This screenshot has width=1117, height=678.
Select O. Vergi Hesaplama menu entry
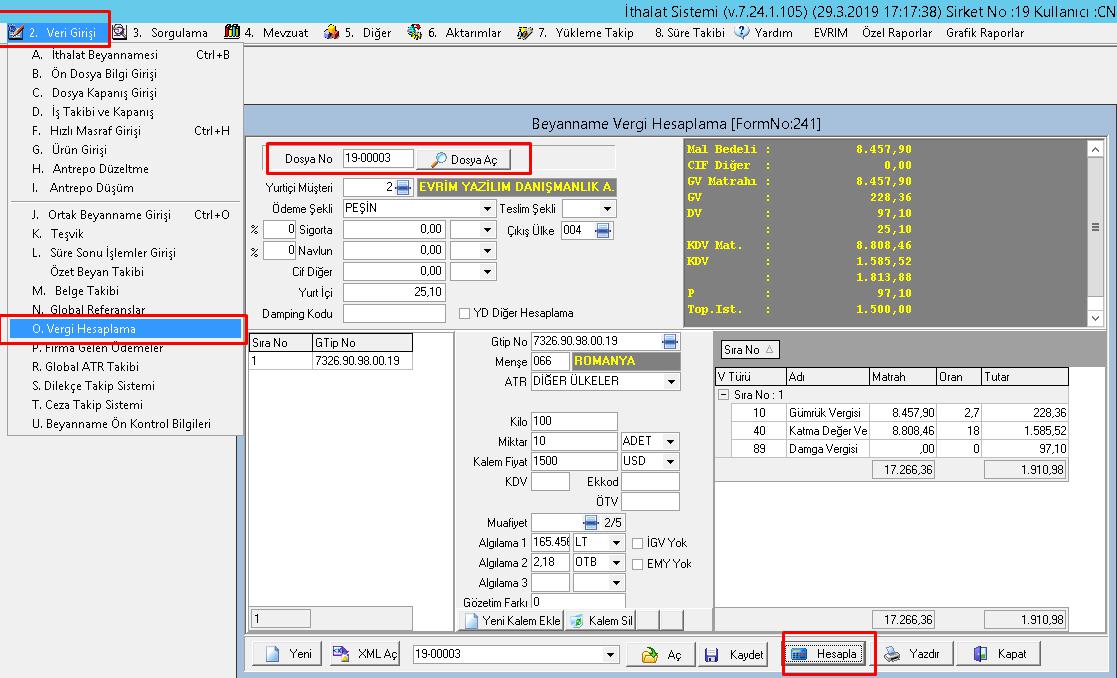126,329
